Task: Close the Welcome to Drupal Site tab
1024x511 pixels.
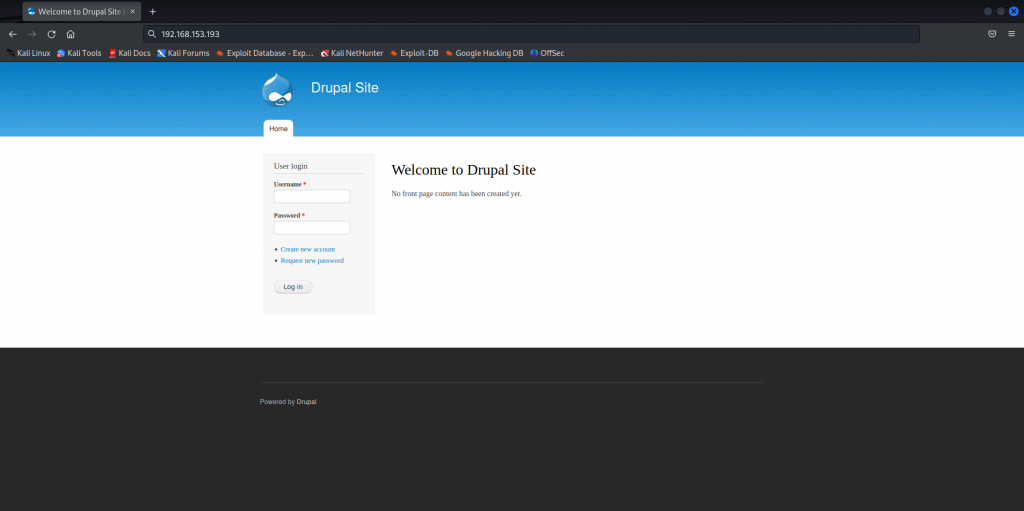Action: click(133, 12)
